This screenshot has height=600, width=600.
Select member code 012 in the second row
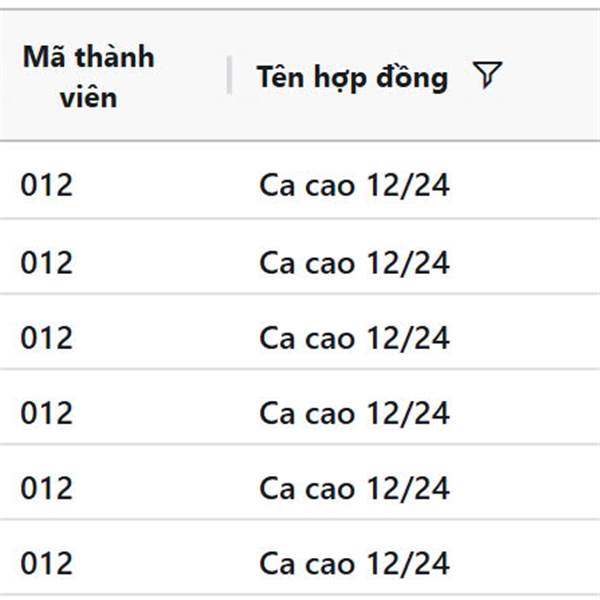[x=47, y=262]
